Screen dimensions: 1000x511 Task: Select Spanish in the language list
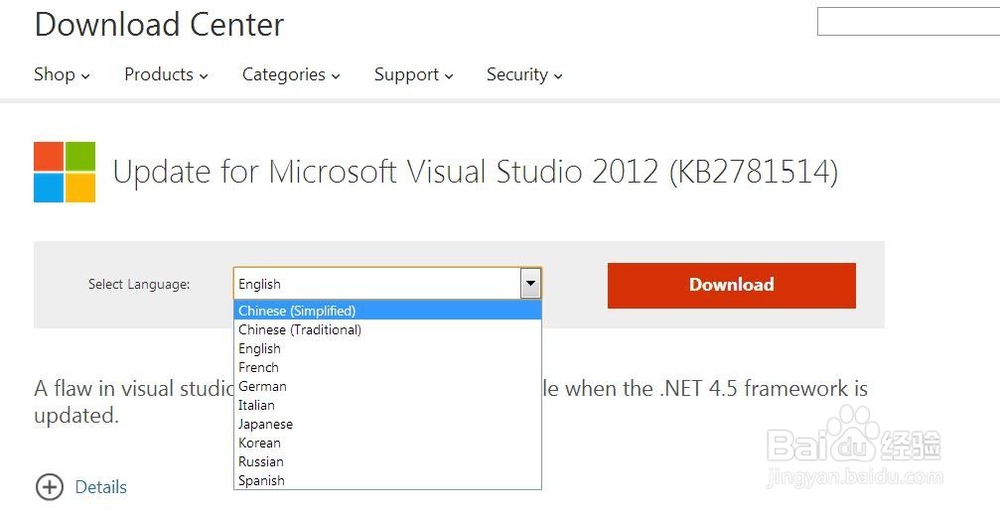tap(388, 480)
